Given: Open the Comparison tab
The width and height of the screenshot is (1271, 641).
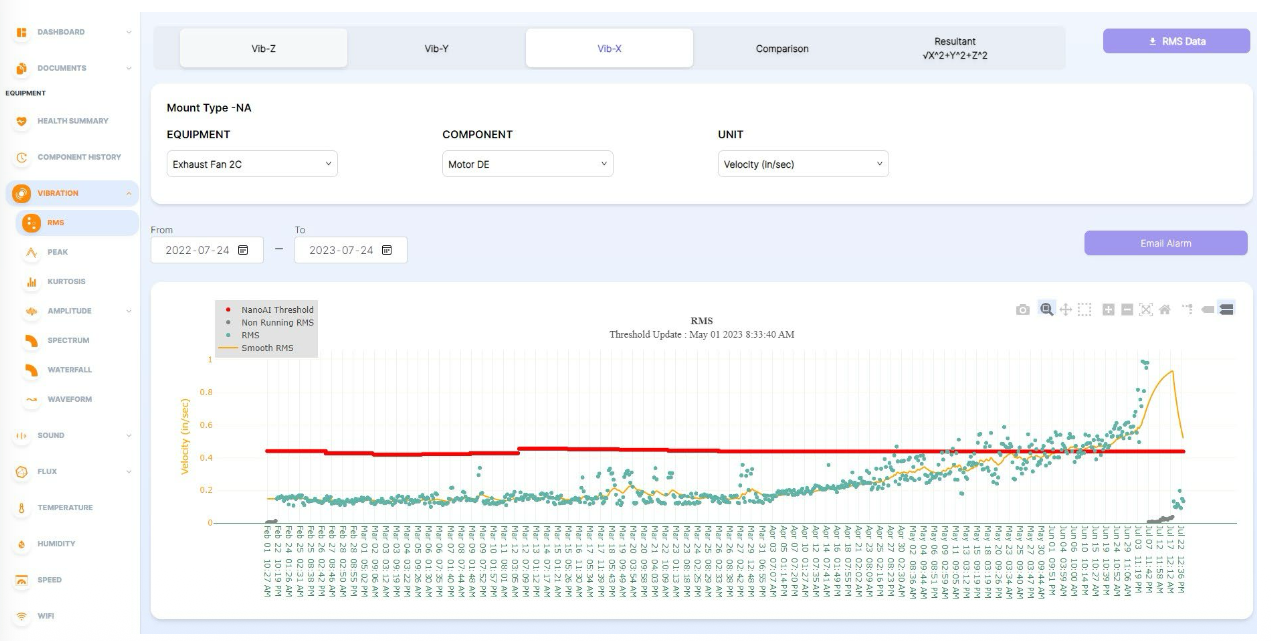Looking at the screenshot, I should point(782,48).
